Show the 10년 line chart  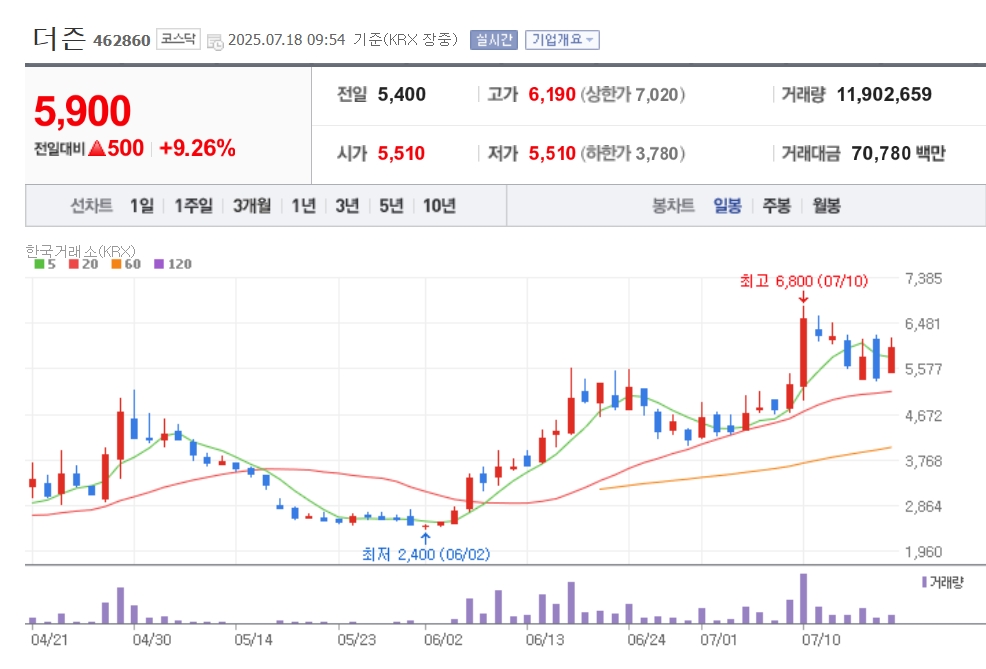439,206
